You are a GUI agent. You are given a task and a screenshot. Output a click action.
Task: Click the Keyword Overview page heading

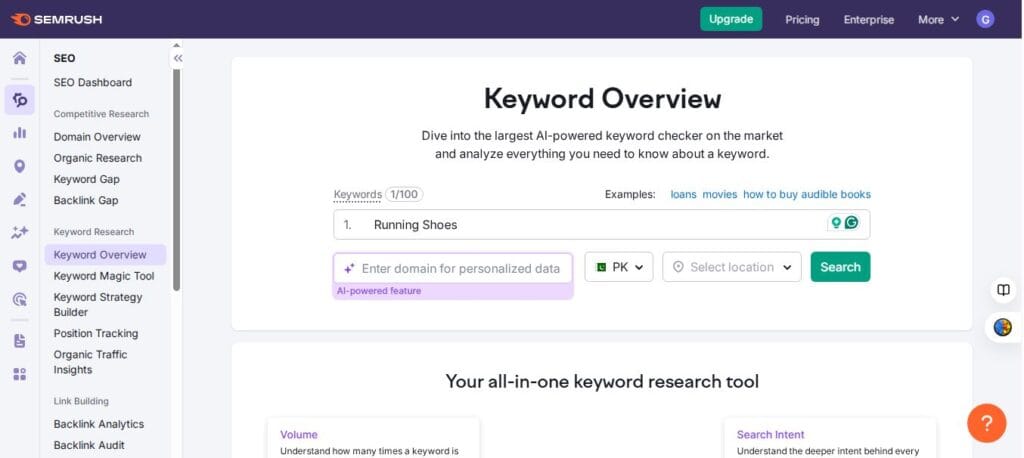point(602,99)
